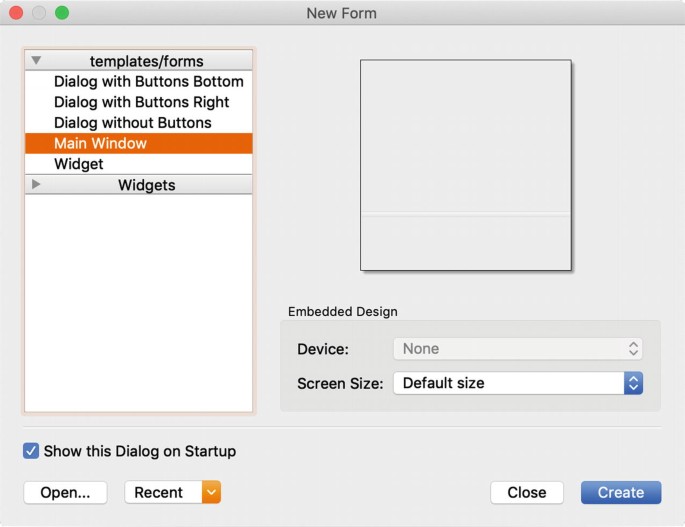Image resolution: width=685 pixels, height=527 pixels.
Task: Select the Widget template
Action: [x=79, y=164]
